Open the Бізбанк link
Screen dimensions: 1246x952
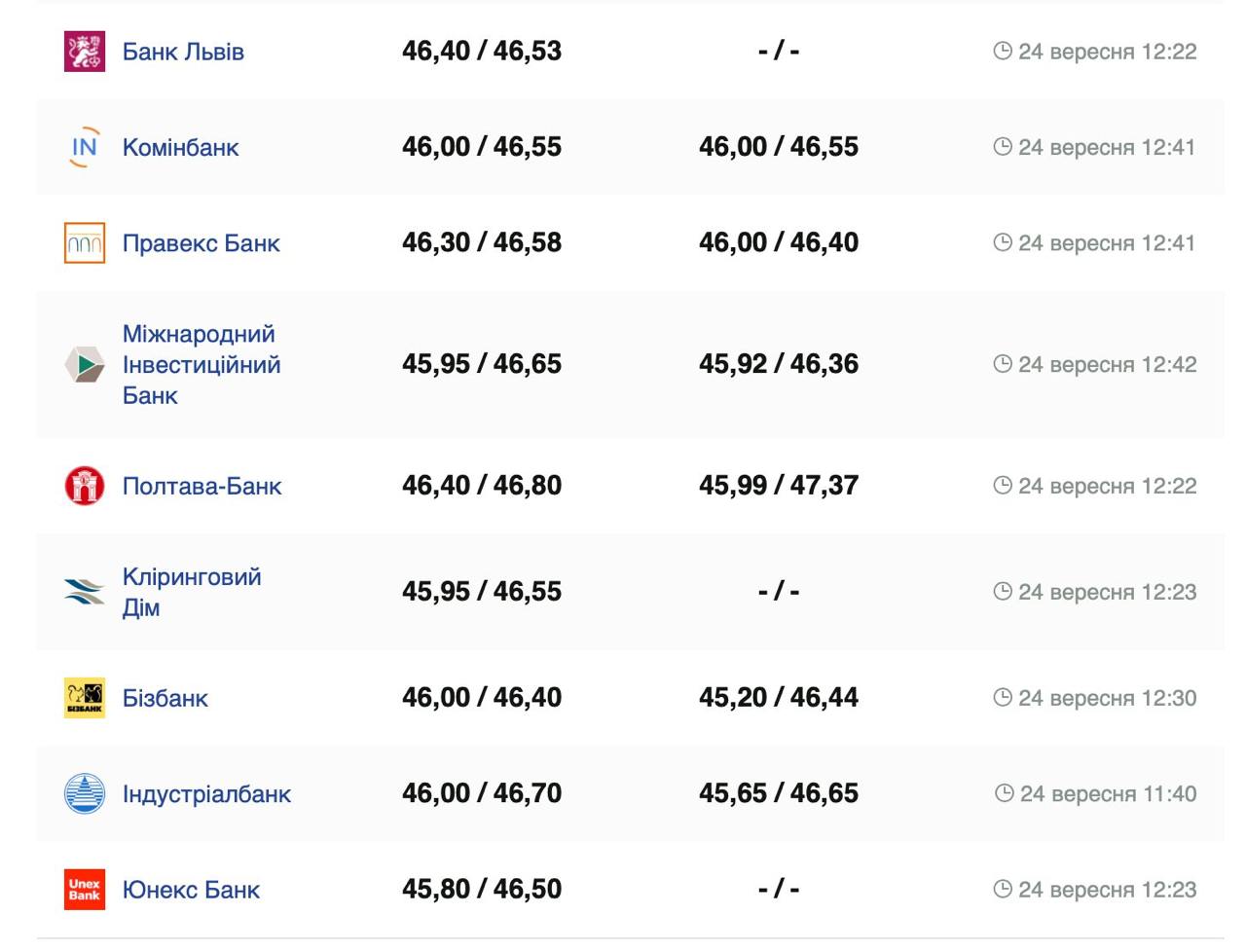point(165,698)
